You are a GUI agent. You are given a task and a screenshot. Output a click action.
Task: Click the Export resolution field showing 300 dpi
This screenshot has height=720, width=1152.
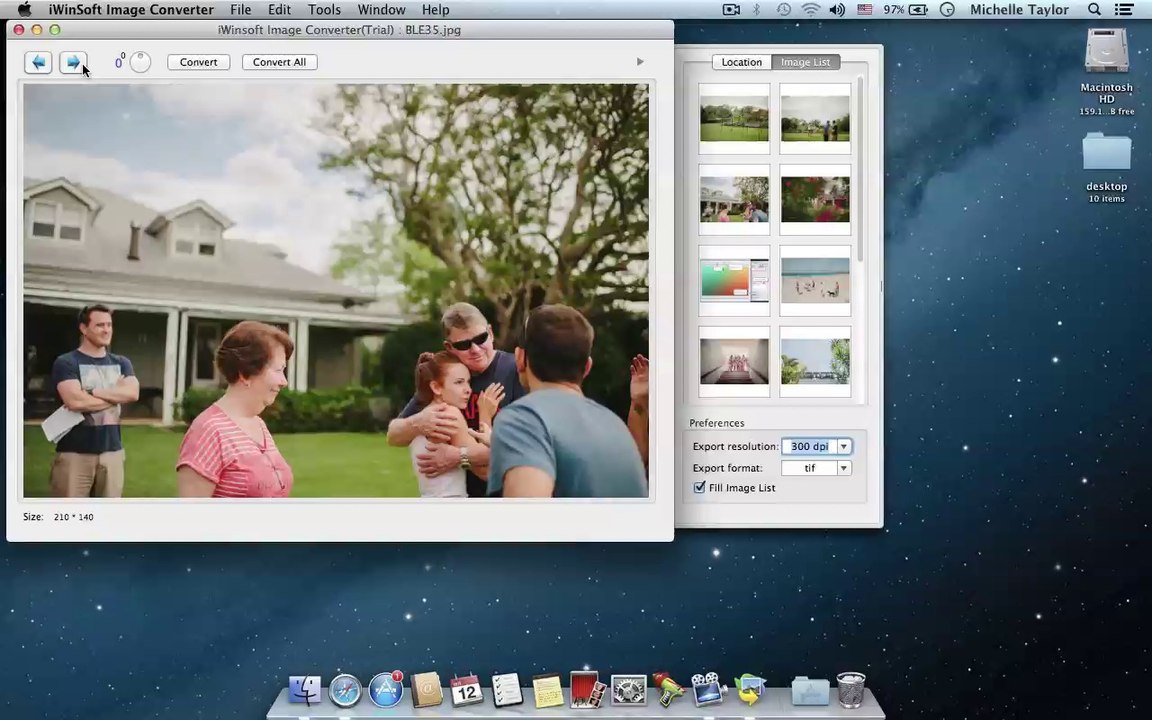808,447
